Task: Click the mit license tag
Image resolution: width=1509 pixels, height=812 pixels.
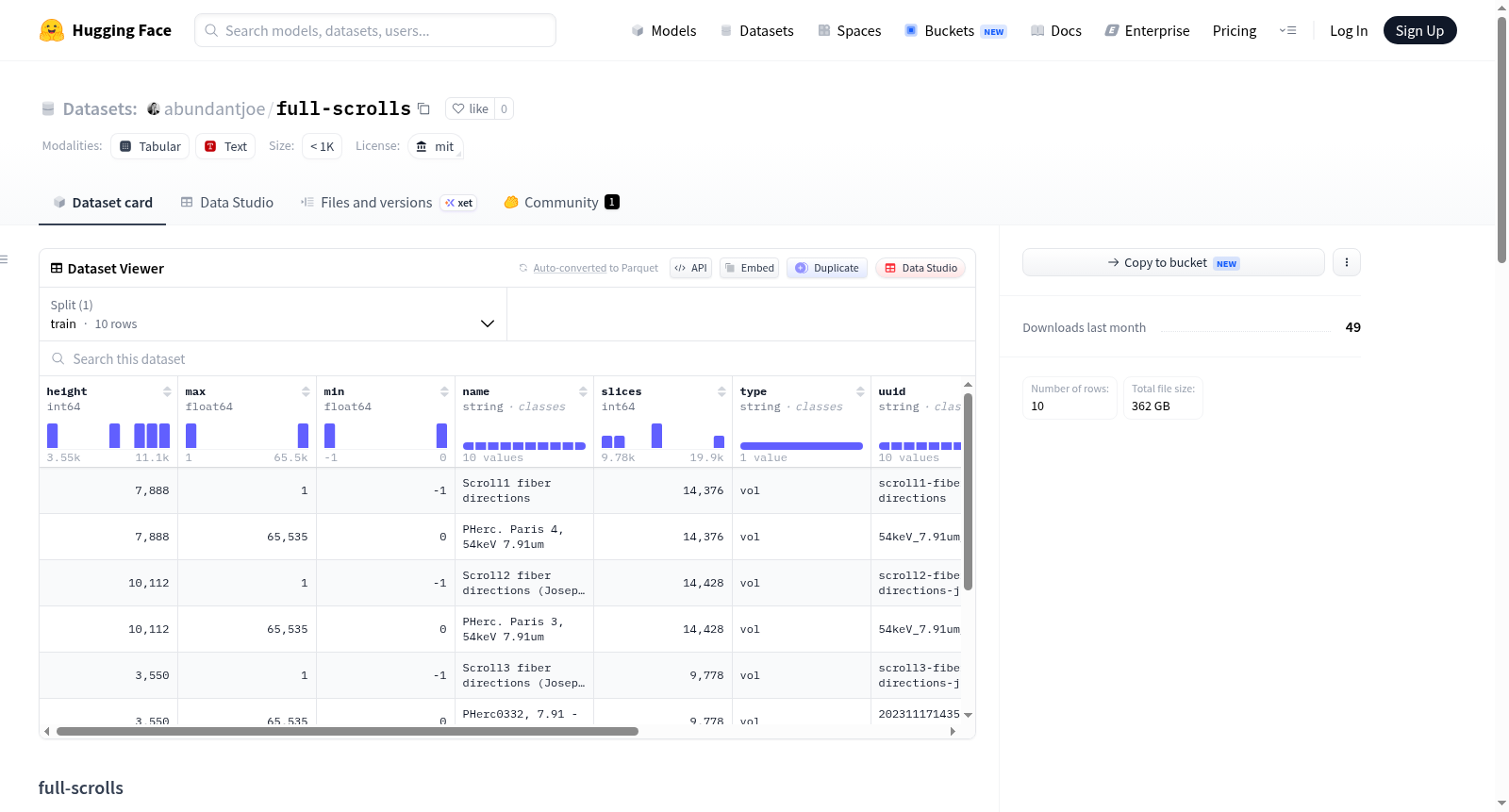Action: 435,146
